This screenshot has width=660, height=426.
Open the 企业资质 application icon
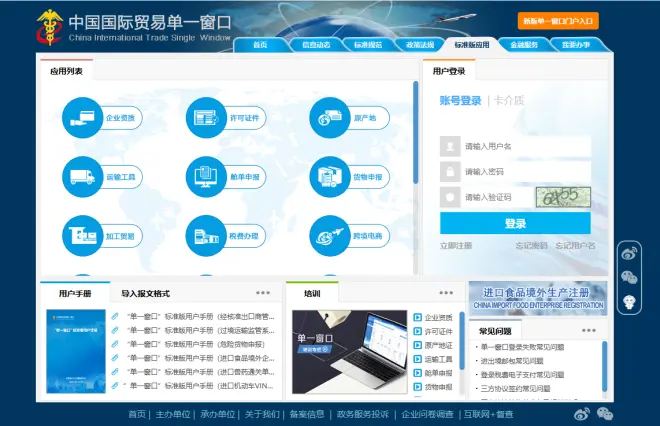[x=83, y=119]
